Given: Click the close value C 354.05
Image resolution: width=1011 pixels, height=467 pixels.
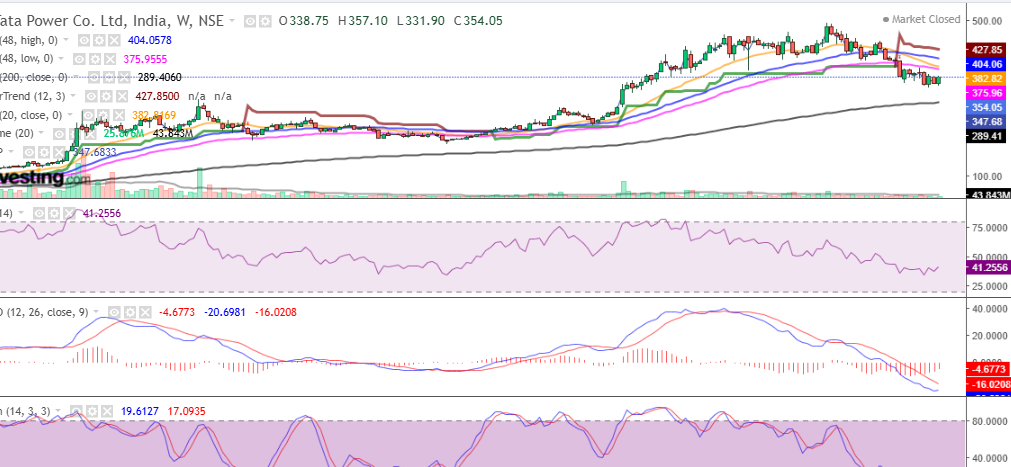Looking at the screenshot, I should point(478,21).
